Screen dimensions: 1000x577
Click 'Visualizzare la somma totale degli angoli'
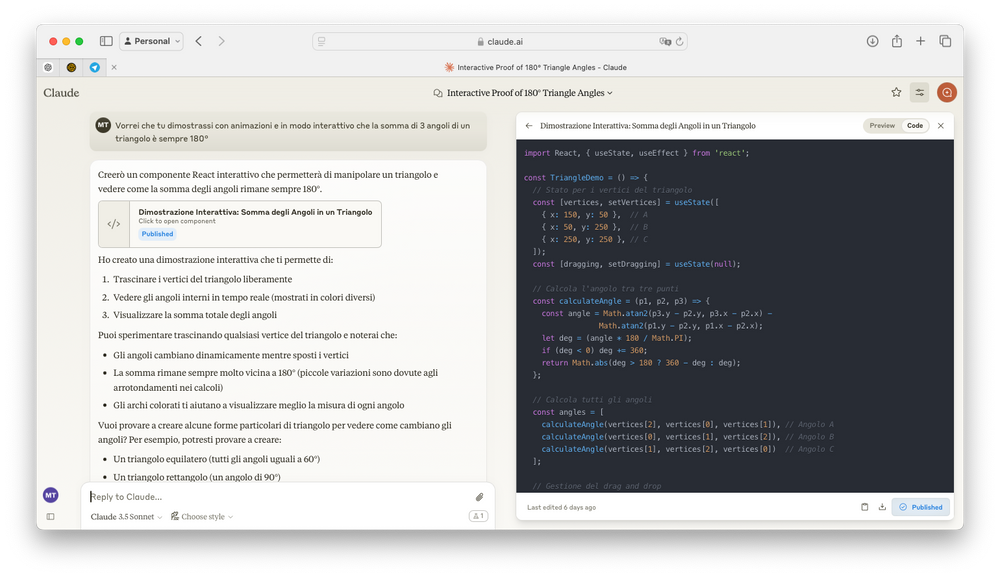(195, 315)
